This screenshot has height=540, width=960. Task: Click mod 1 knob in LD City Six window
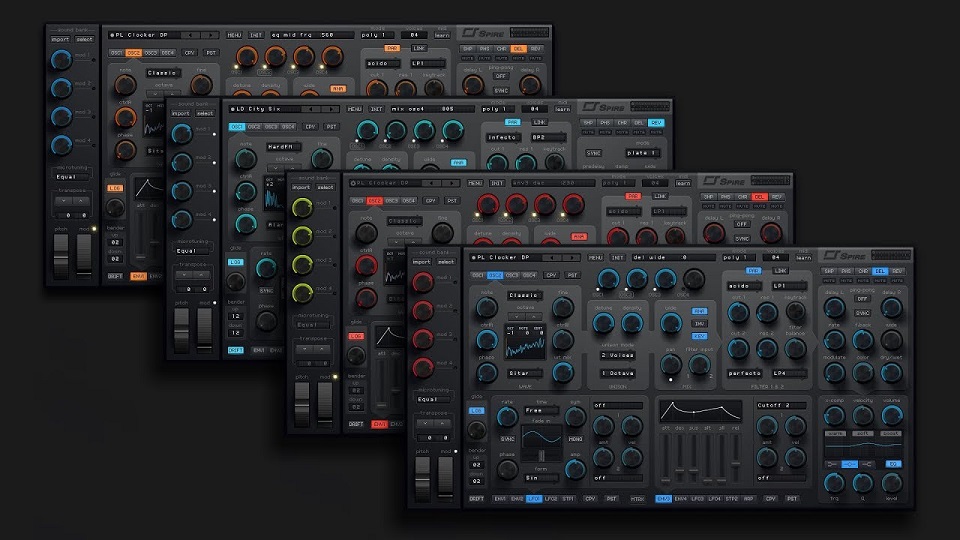point(182,133)
